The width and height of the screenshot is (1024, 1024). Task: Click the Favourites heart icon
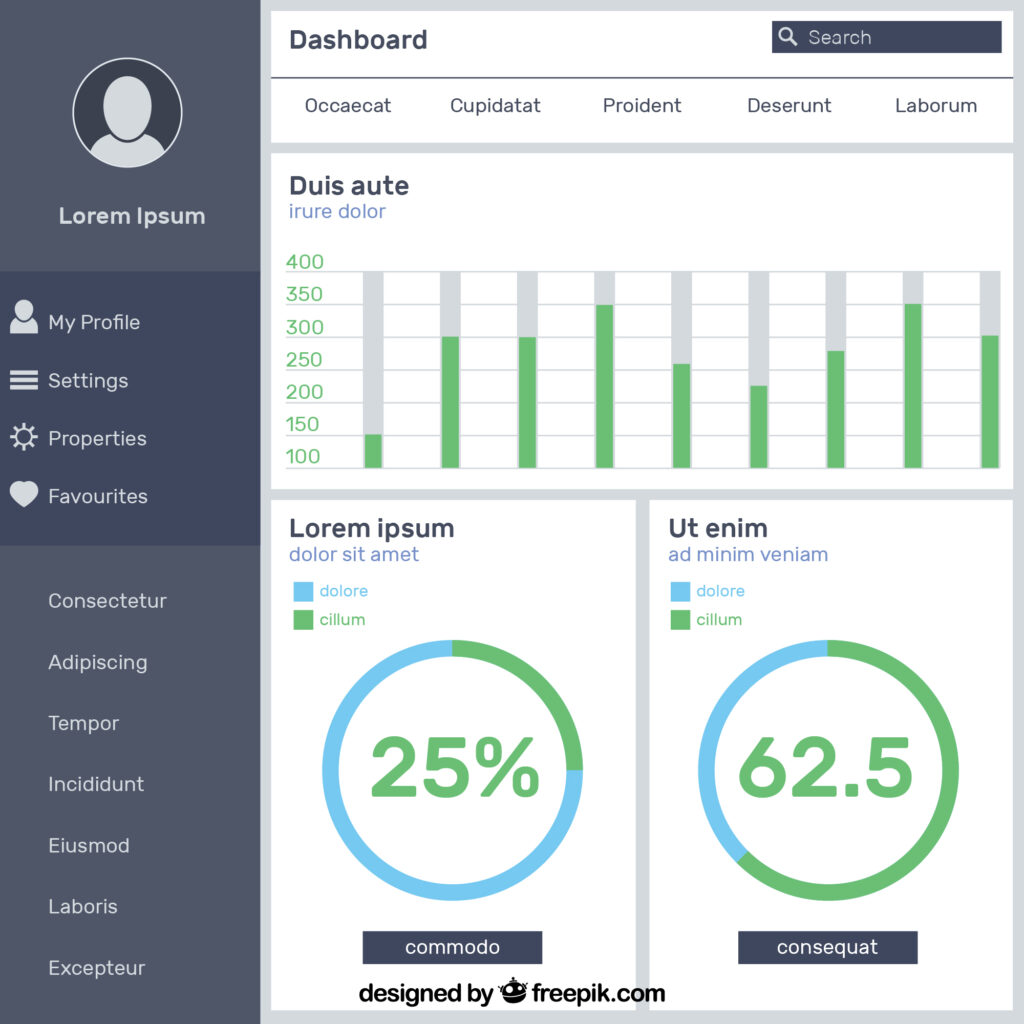pyautogui.click(x=24, y=495)
